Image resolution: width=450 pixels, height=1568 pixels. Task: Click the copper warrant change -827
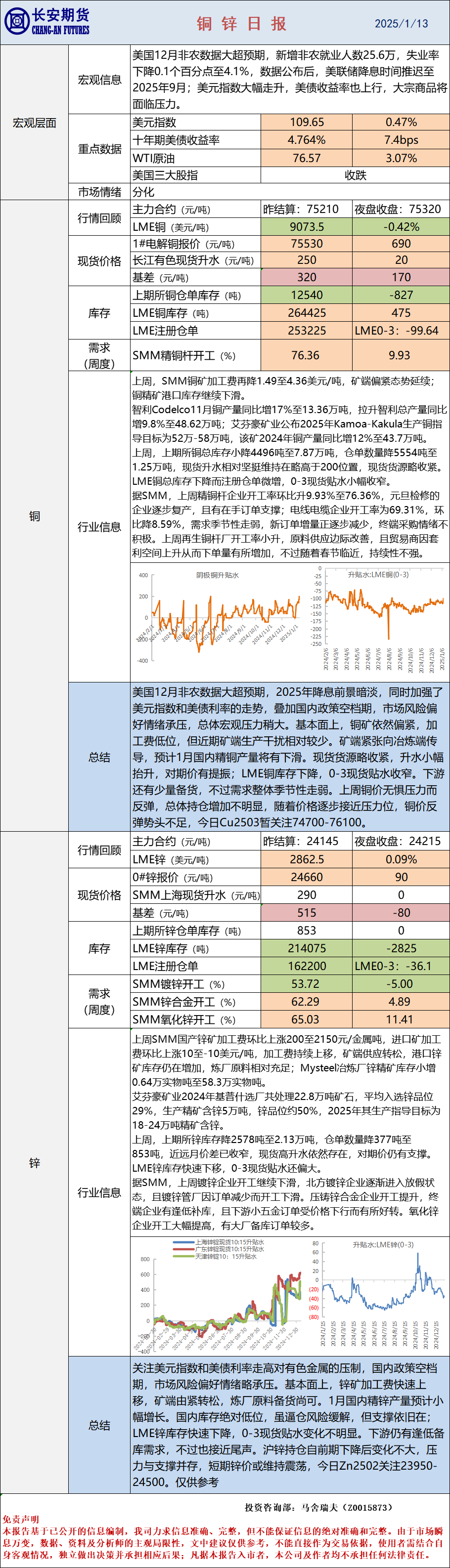401,295
